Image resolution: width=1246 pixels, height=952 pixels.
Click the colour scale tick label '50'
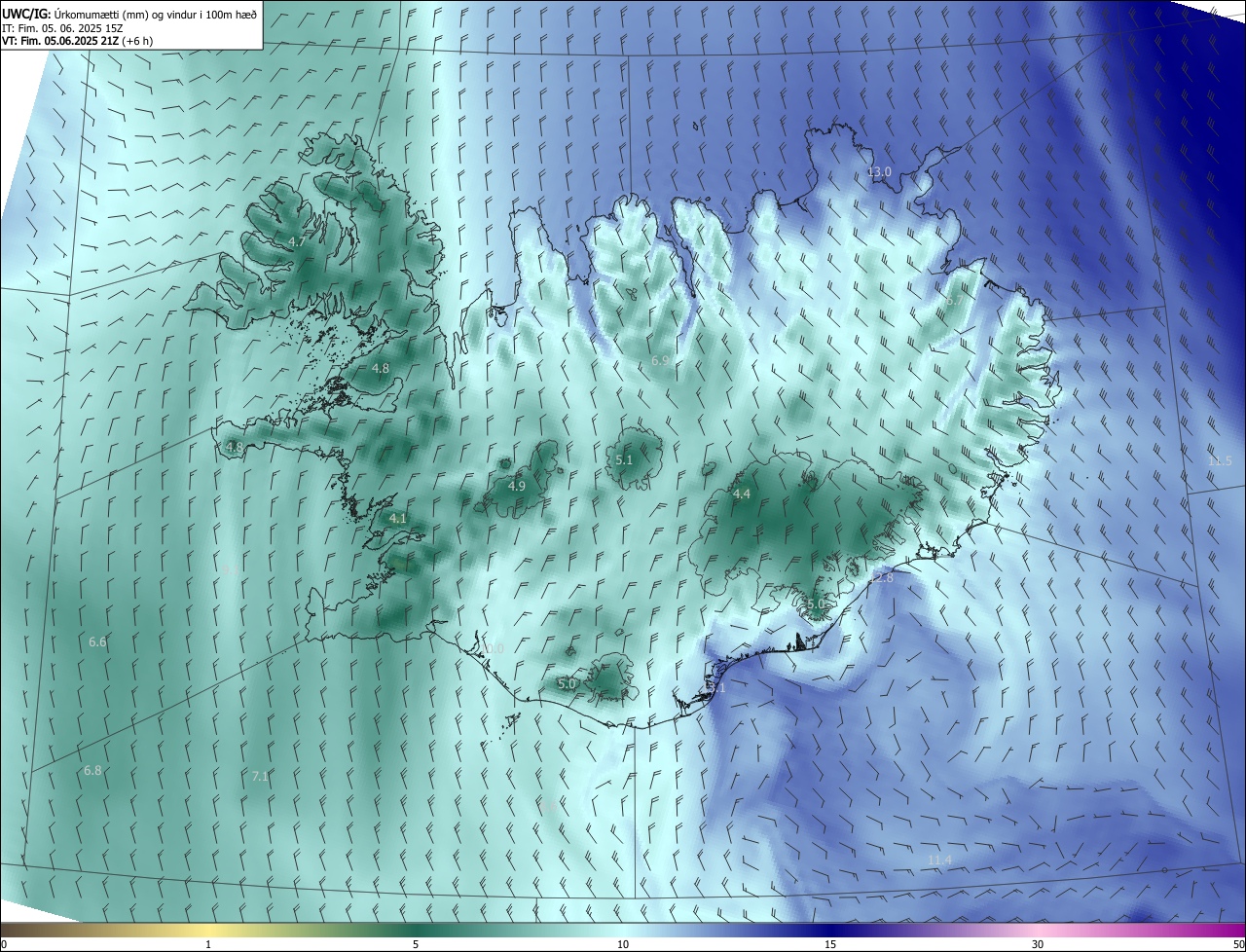point(1238,945)
